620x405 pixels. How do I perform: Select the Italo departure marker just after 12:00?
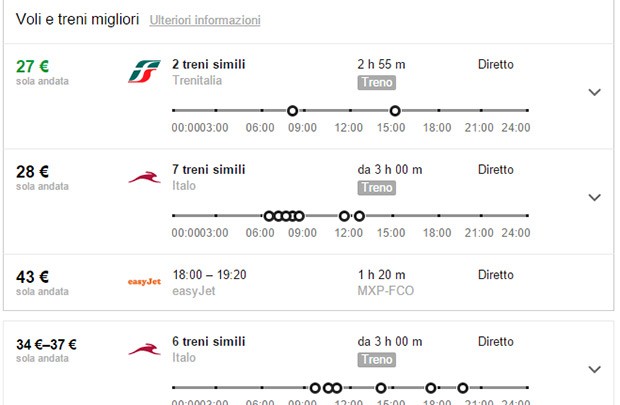pos(359,216)
